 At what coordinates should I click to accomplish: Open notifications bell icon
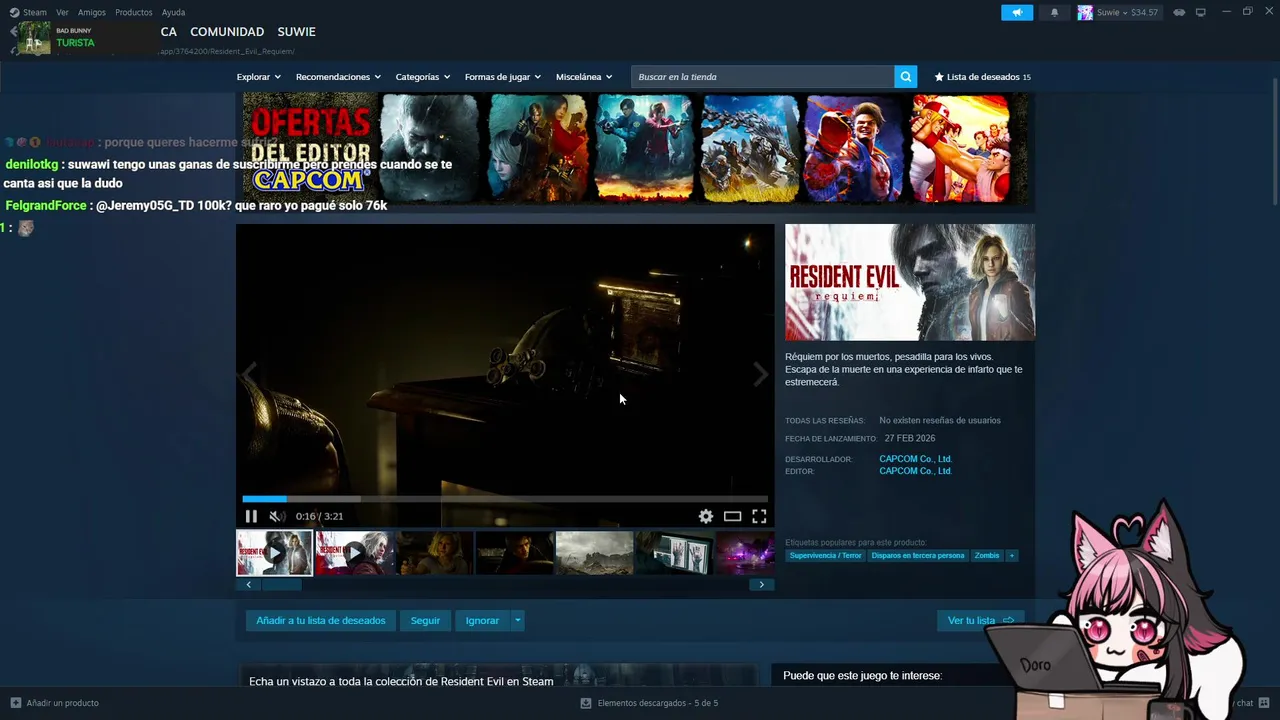click(x=1054, y=12)
